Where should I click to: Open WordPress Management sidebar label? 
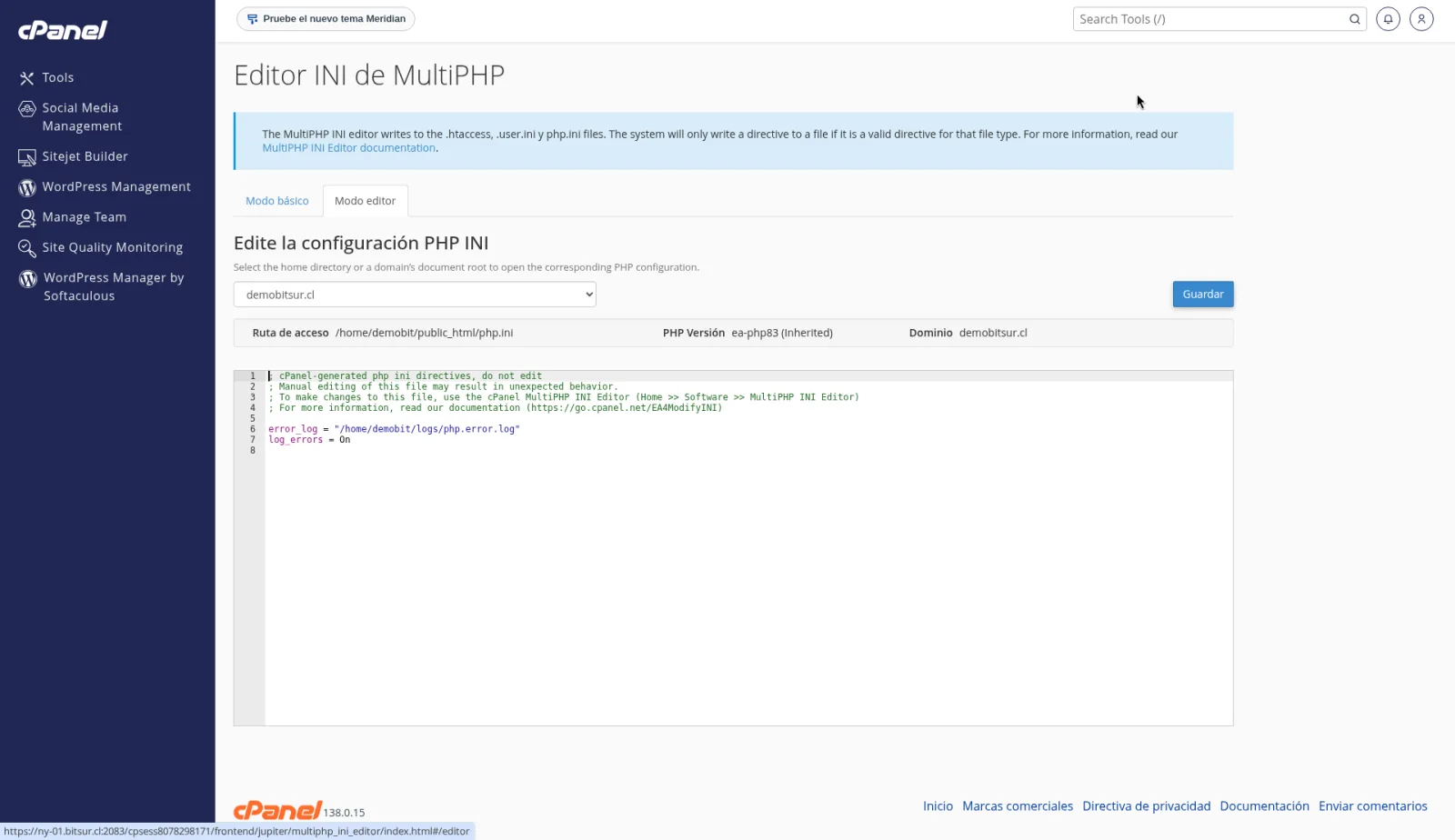(116, 187)
